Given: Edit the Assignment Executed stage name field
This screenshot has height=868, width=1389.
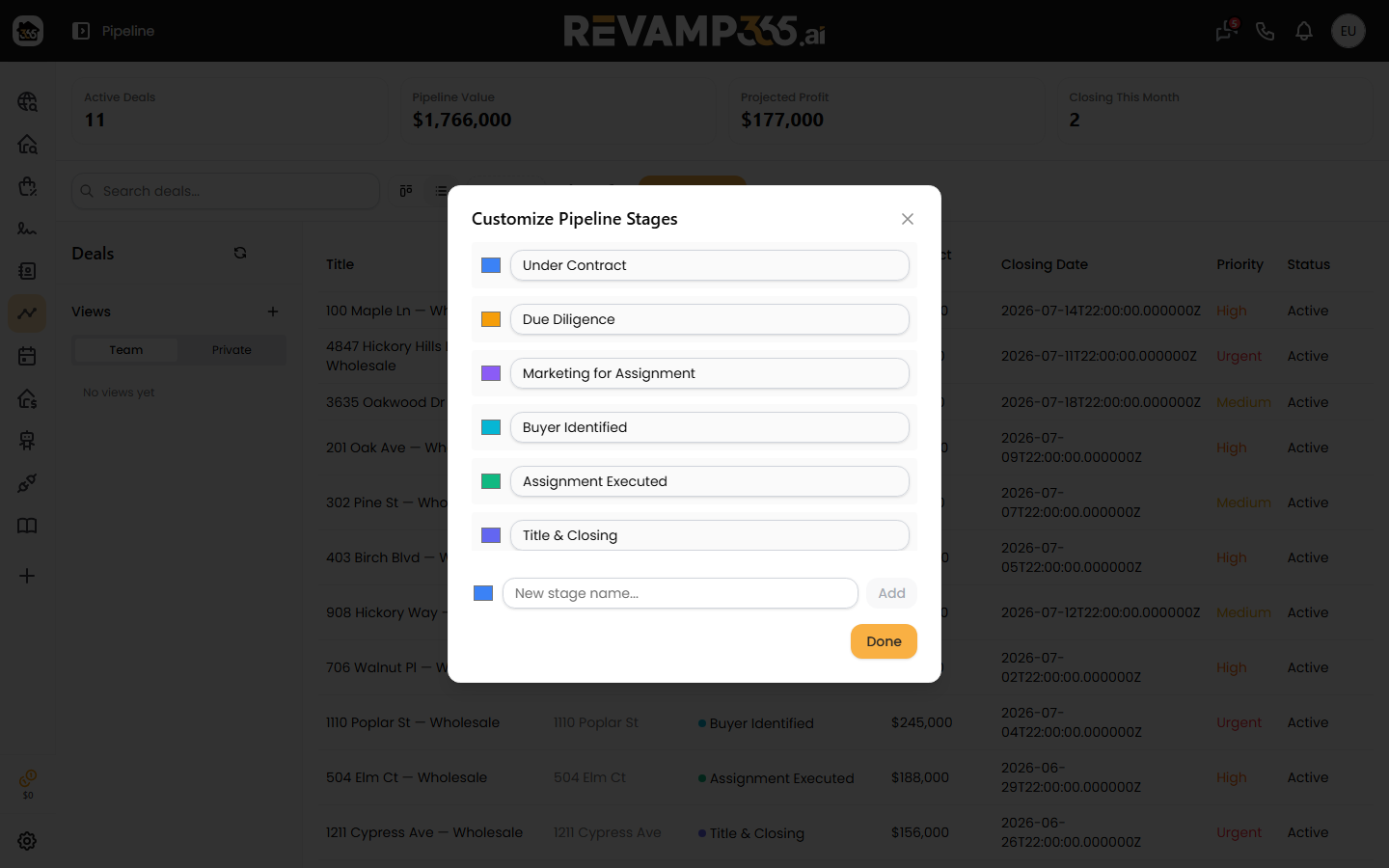Looking at the screenshot, I should (x=710, y=481).
